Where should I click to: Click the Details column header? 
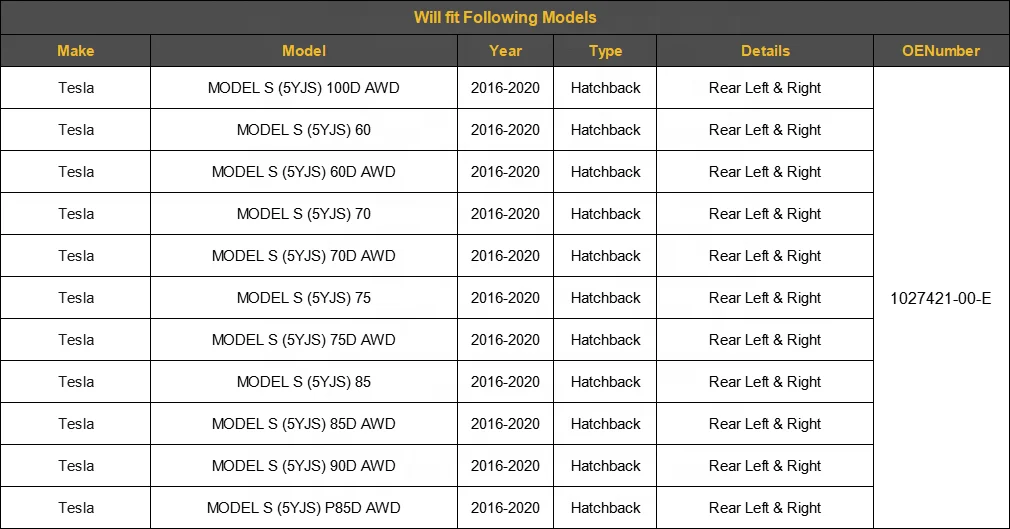[765, 51]
